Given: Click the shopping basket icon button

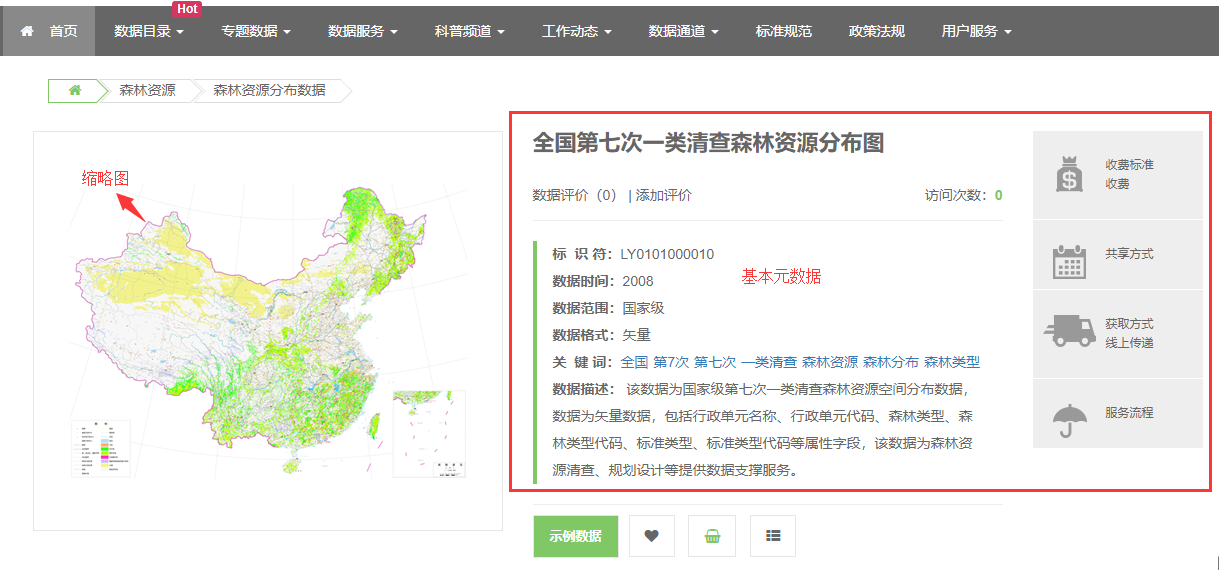Looking at the screenshot, I should pos(712,536).
